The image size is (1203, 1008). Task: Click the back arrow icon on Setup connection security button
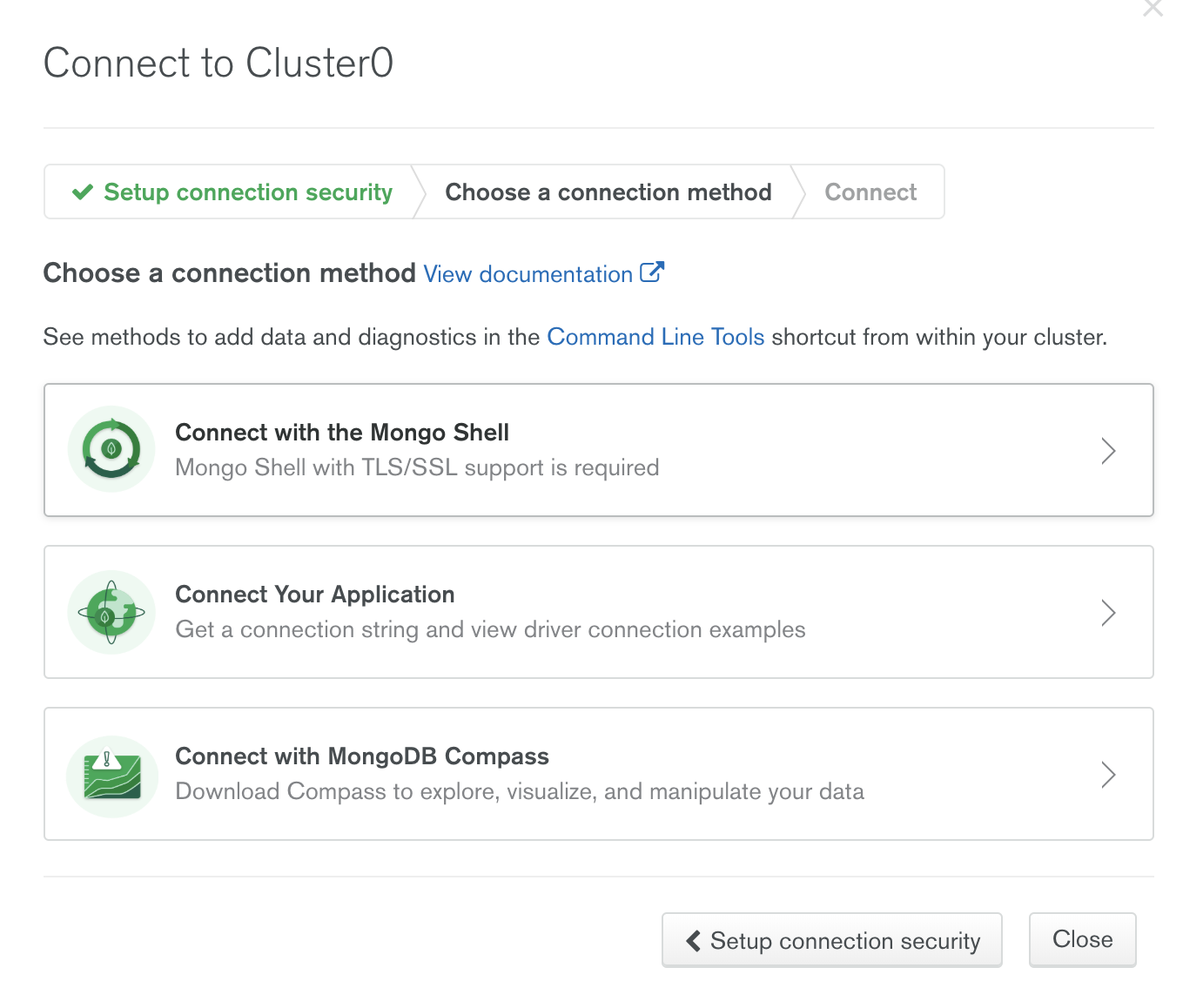pos(694,940)
